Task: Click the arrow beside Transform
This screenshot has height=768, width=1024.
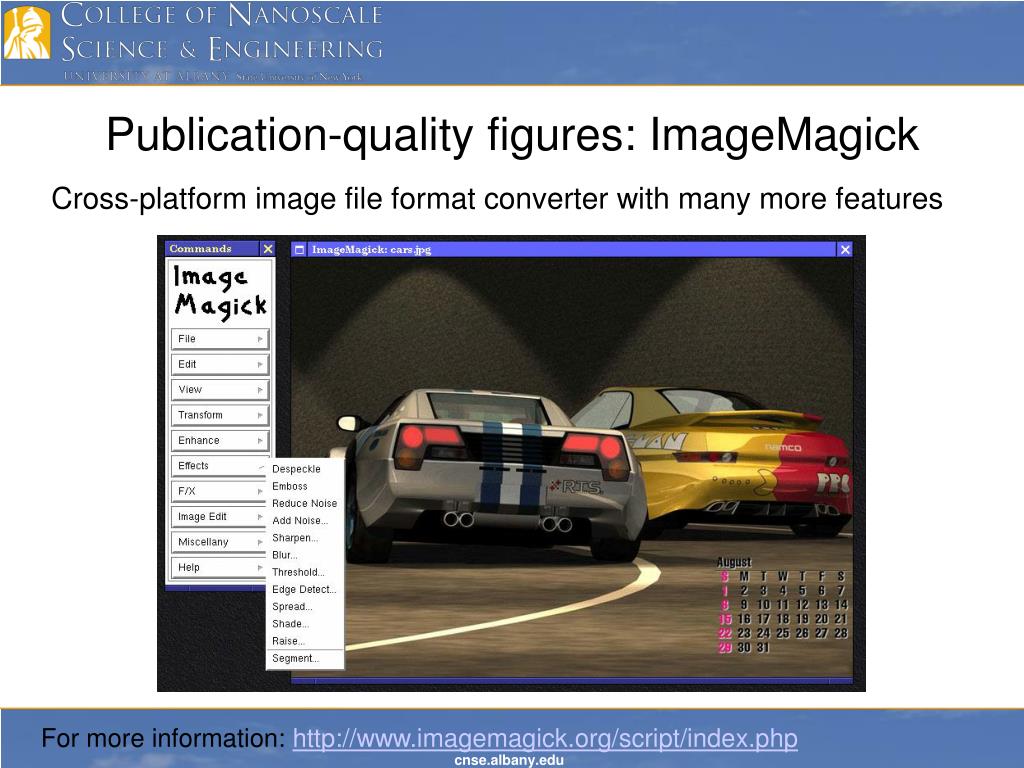Action: [x=260, y=415]
